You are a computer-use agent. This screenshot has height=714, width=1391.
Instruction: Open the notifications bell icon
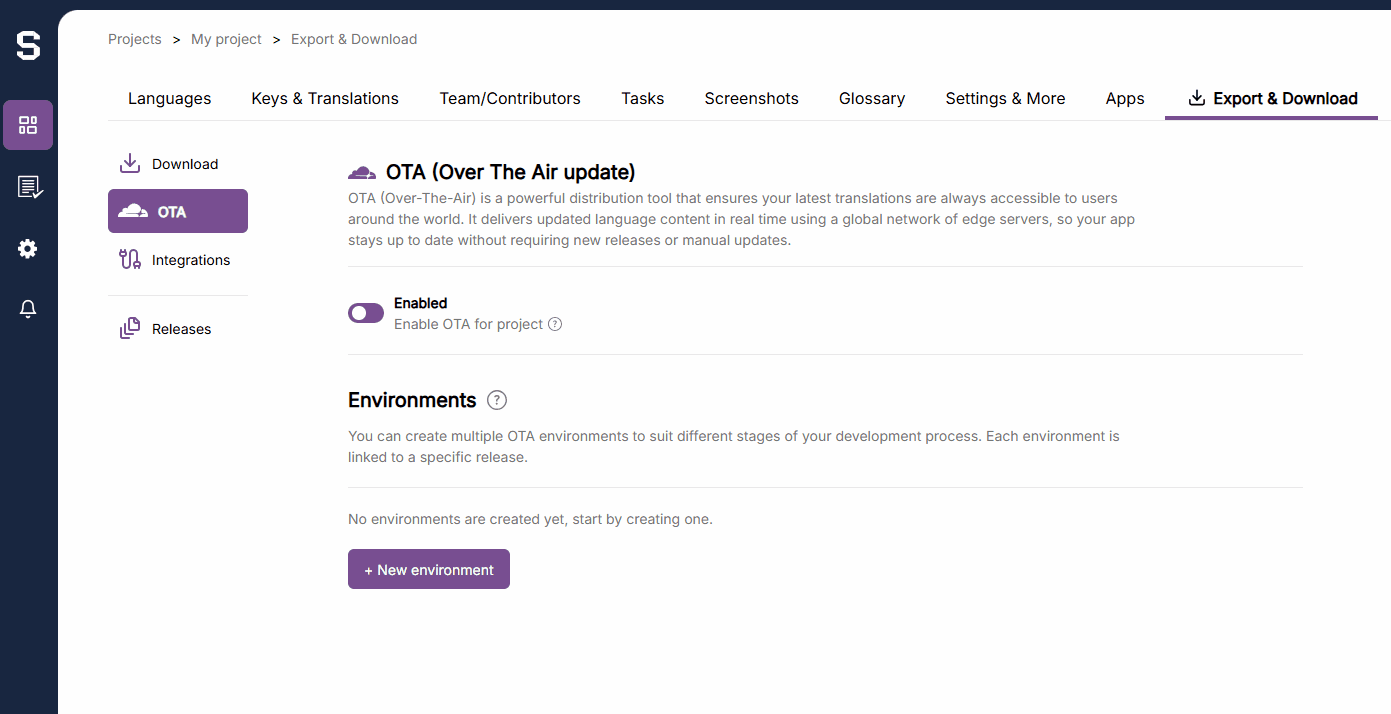28,310
